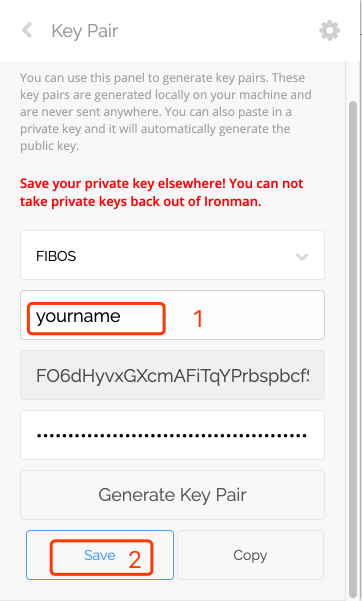This screenshot has height=601, width=362.
Task: Select the public key field starting FO6dHyvx
Action: [x=172, y=375]
